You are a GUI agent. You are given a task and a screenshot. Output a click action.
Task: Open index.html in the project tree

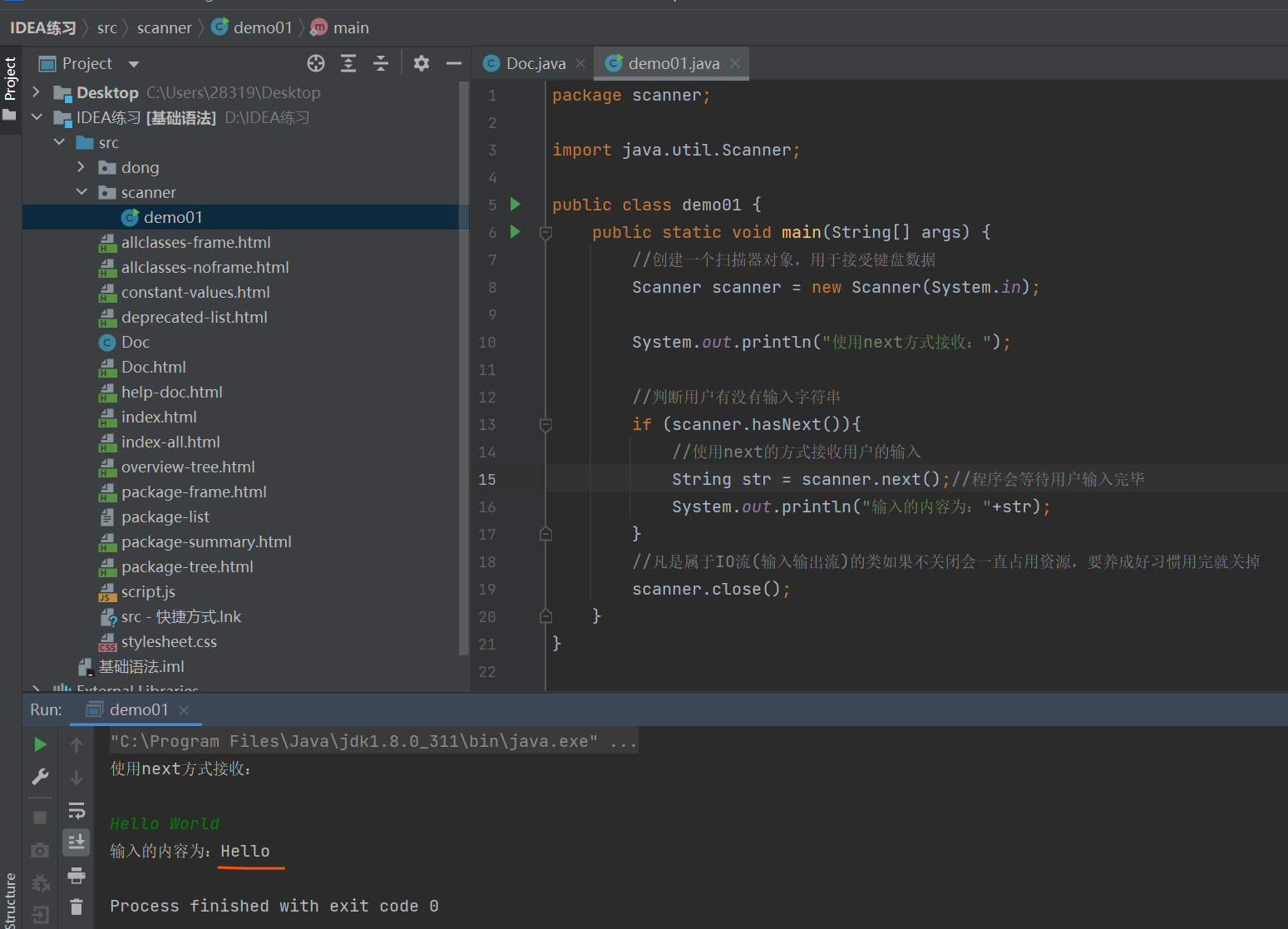[159, 417]
